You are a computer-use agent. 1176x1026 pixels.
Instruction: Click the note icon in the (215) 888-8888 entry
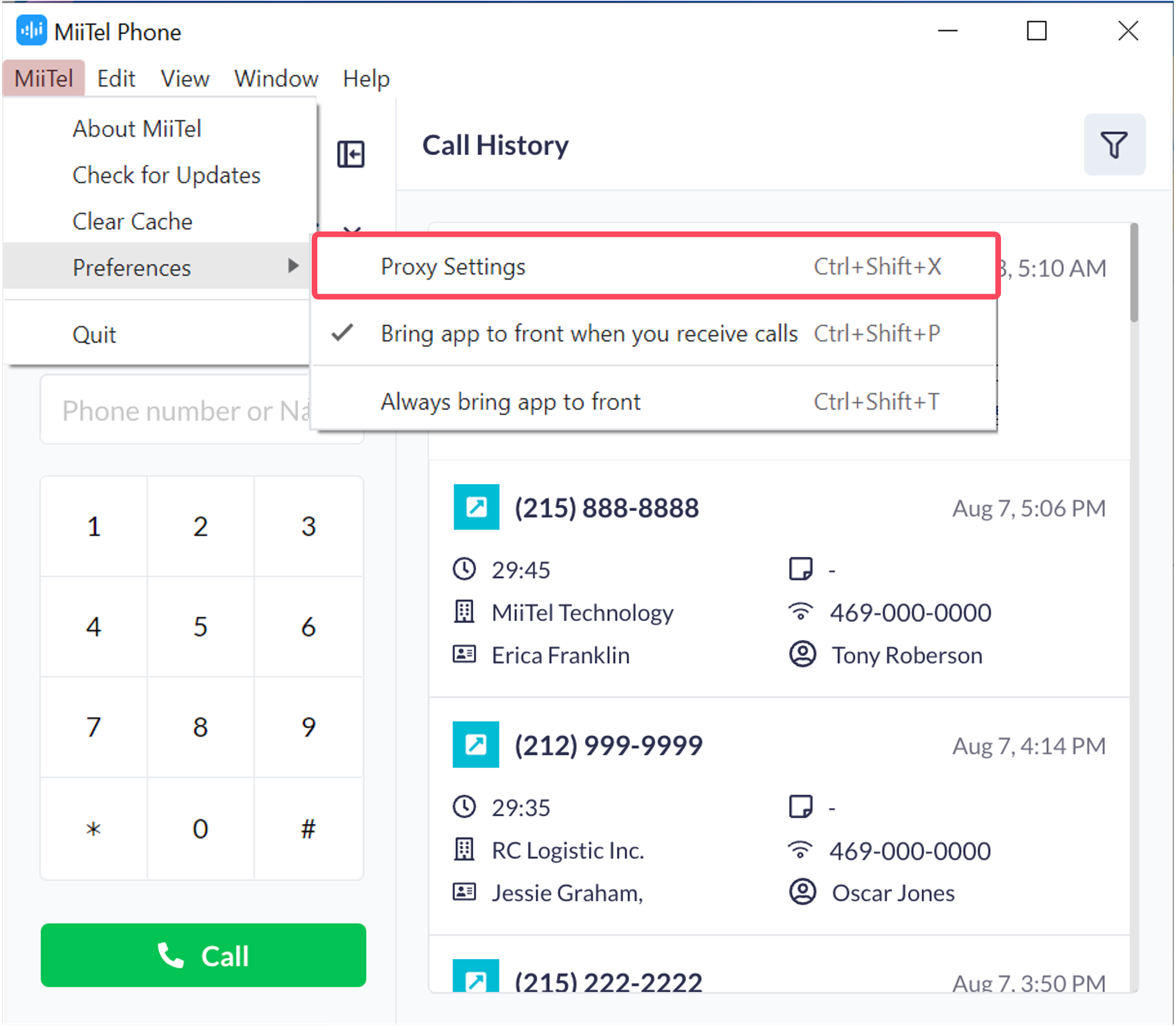coord(800,569)
